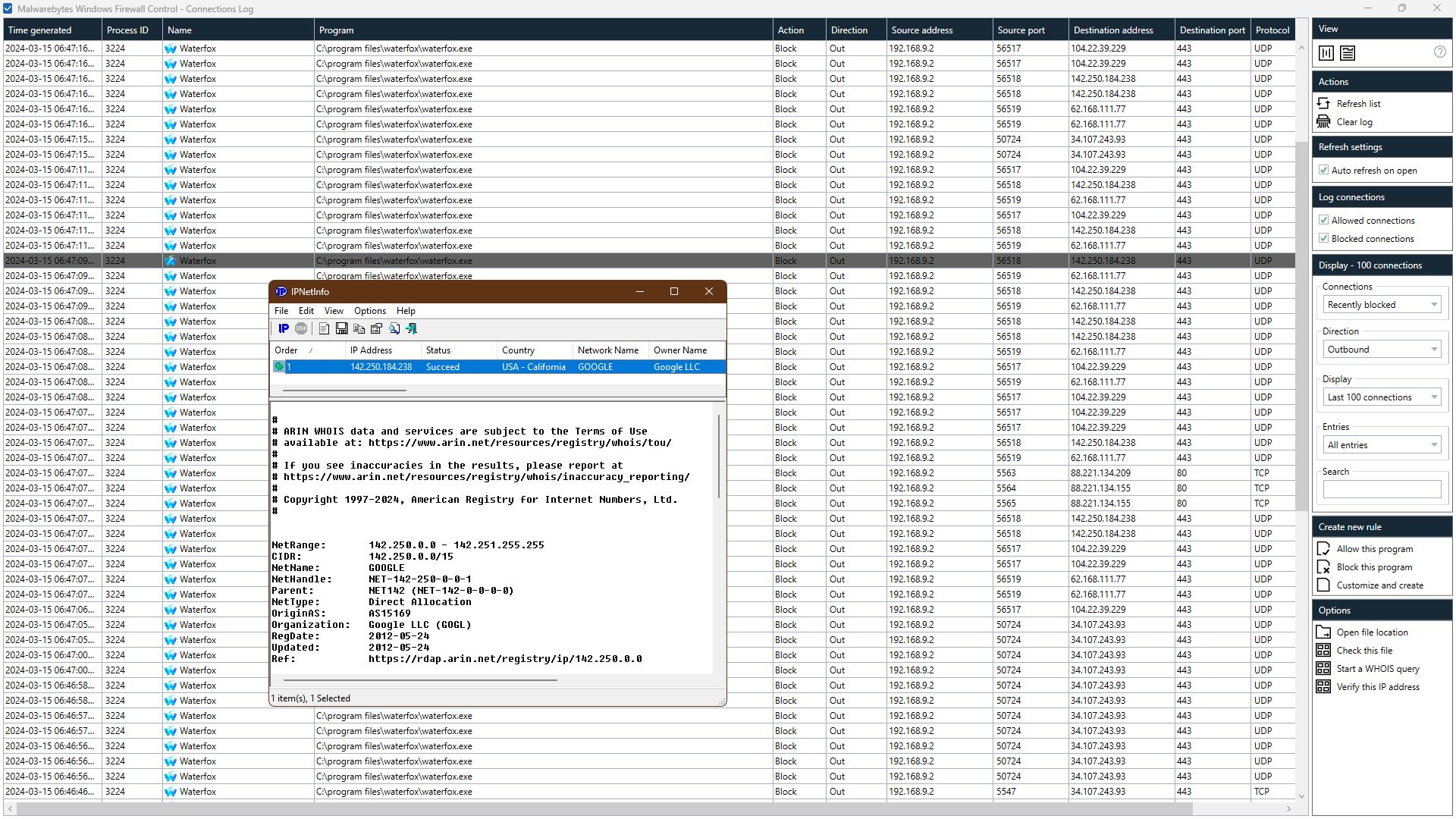
Task: Toggle the Blocked connections checkbox
Action: tap(1323, 239)
